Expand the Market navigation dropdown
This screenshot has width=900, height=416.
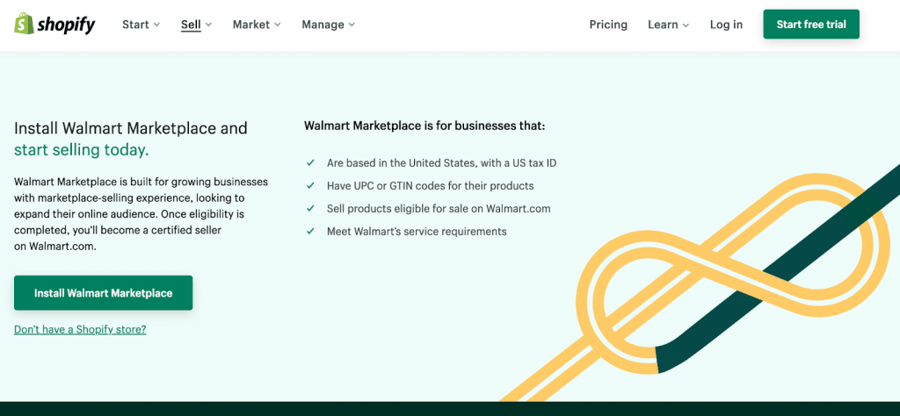(256, 24)
